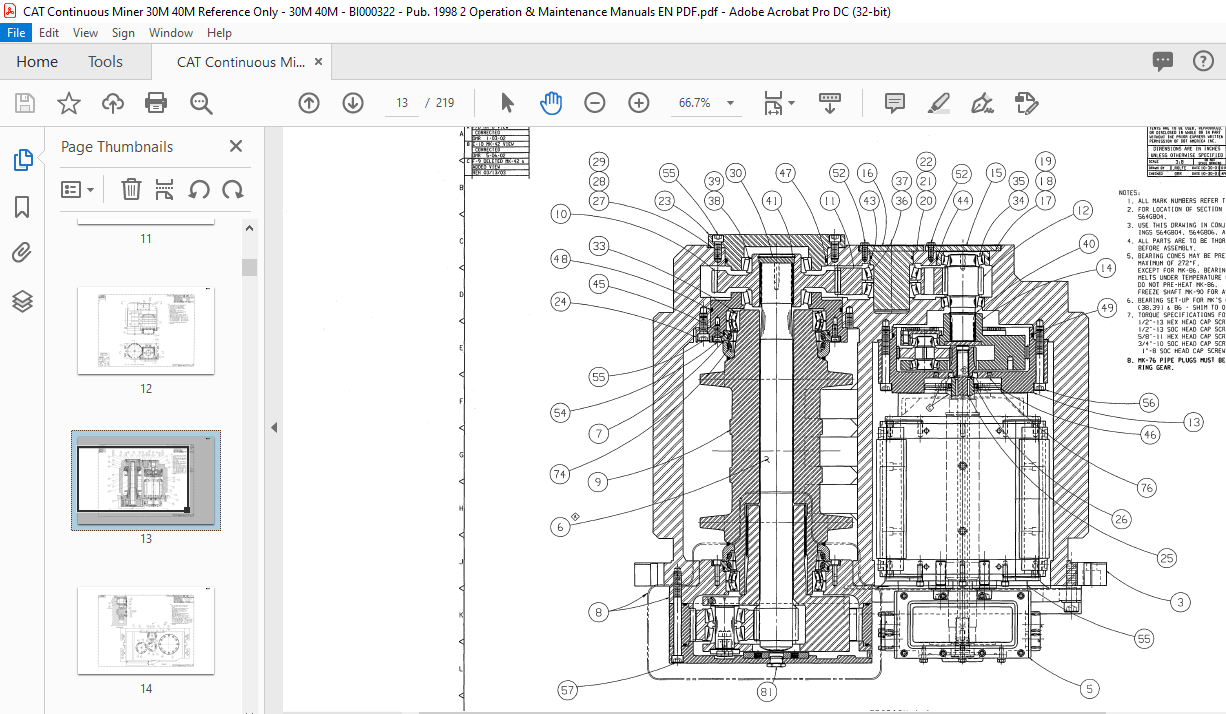1226x714 pixels.
Task: Select the arrow selection tool
Action: [x=507, y=103]
